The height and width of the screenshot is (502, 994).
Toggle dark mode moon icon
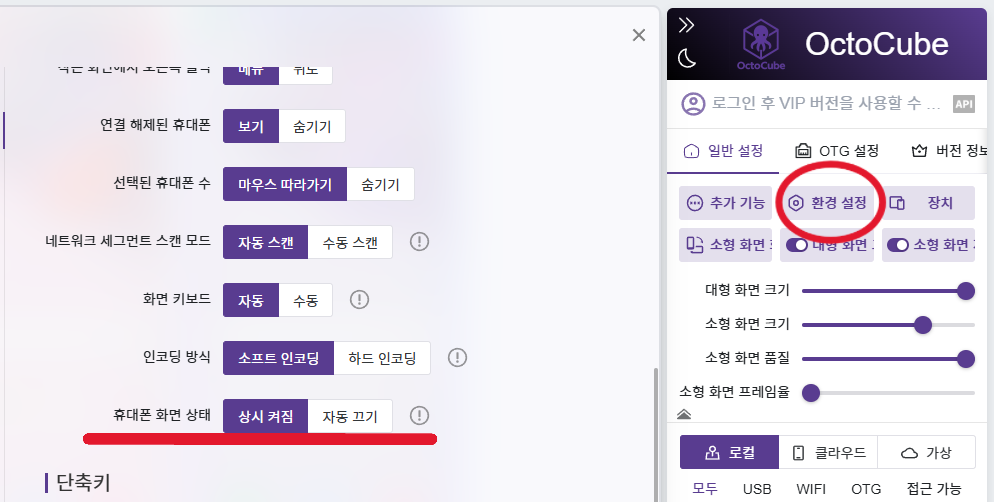[686, 58]
